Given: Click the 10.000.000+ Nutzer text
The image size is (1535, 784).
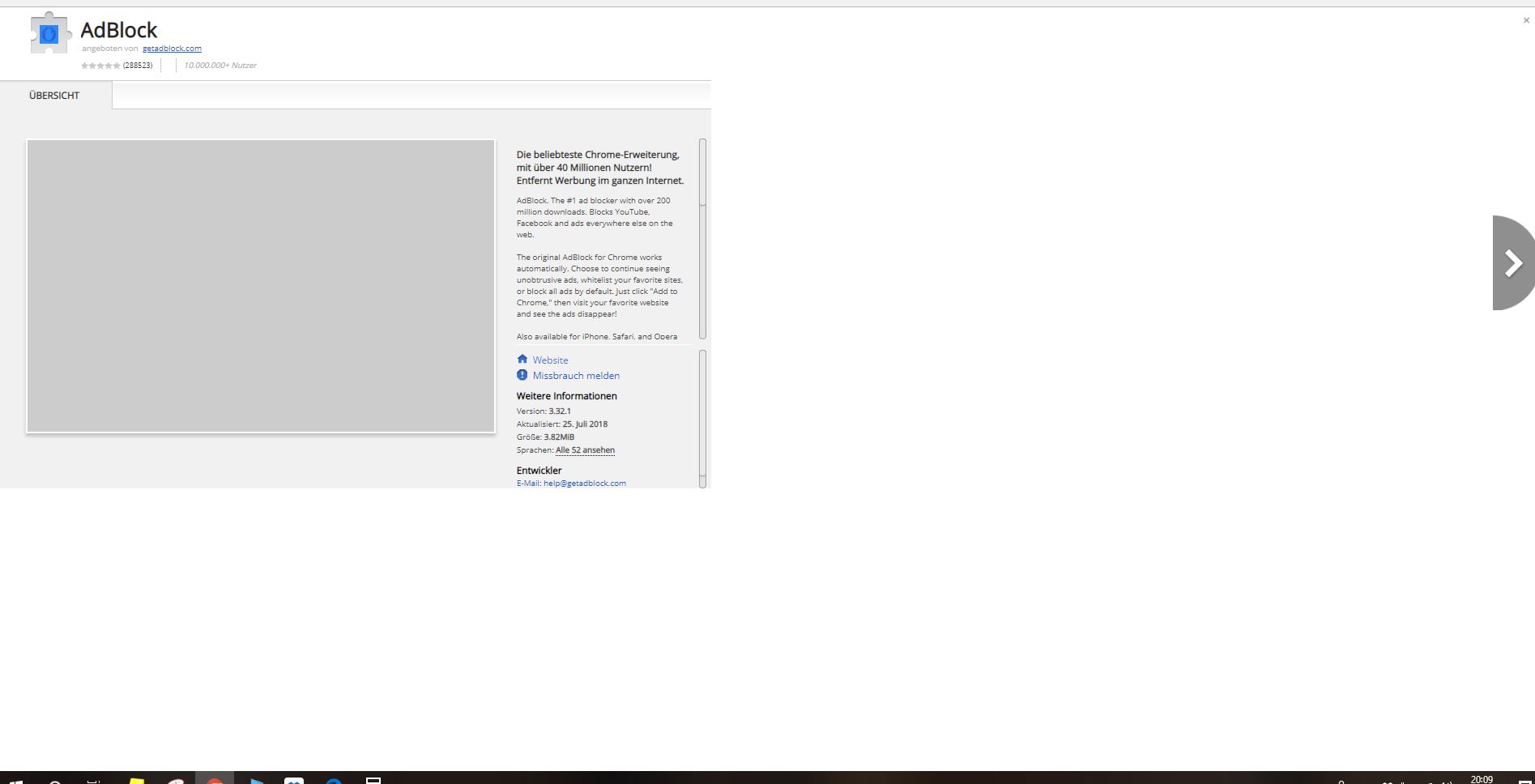Looking at the screenshot, I should point(220,66).
